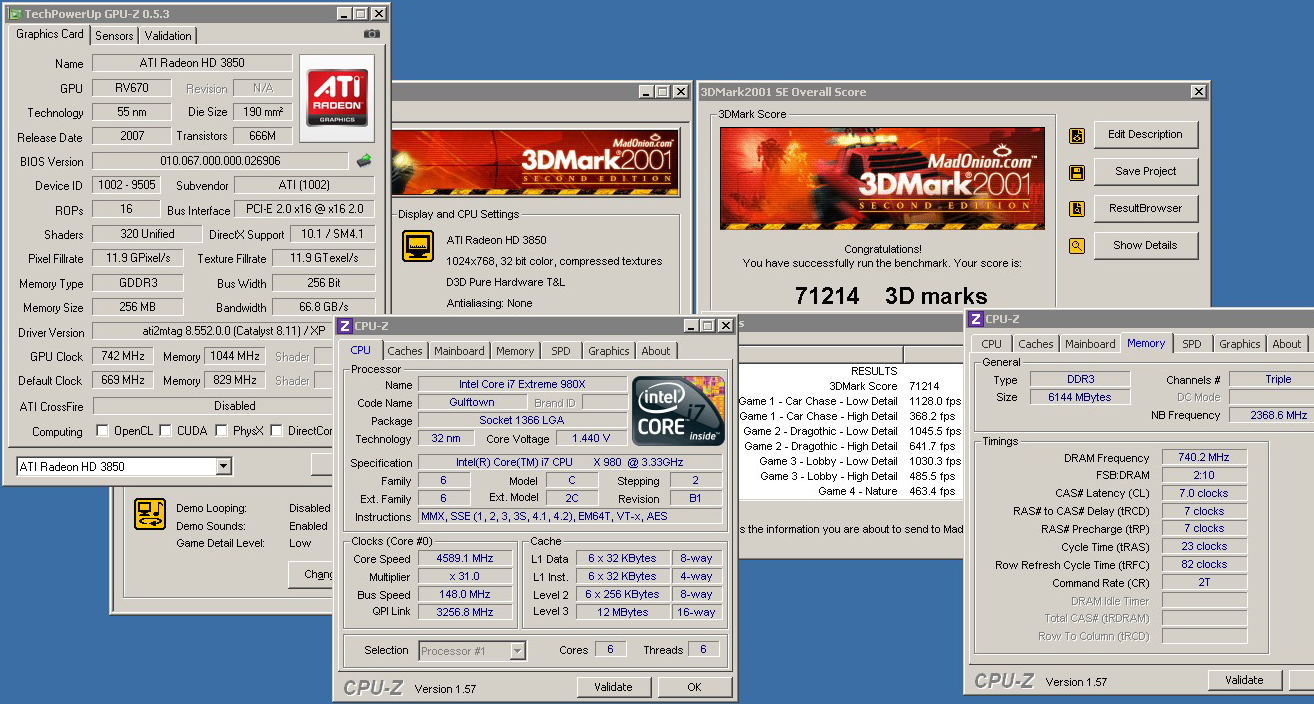Click the Channels # value Triple
This screenshot has width=1314, height=704.
[x=1271, y=379]
